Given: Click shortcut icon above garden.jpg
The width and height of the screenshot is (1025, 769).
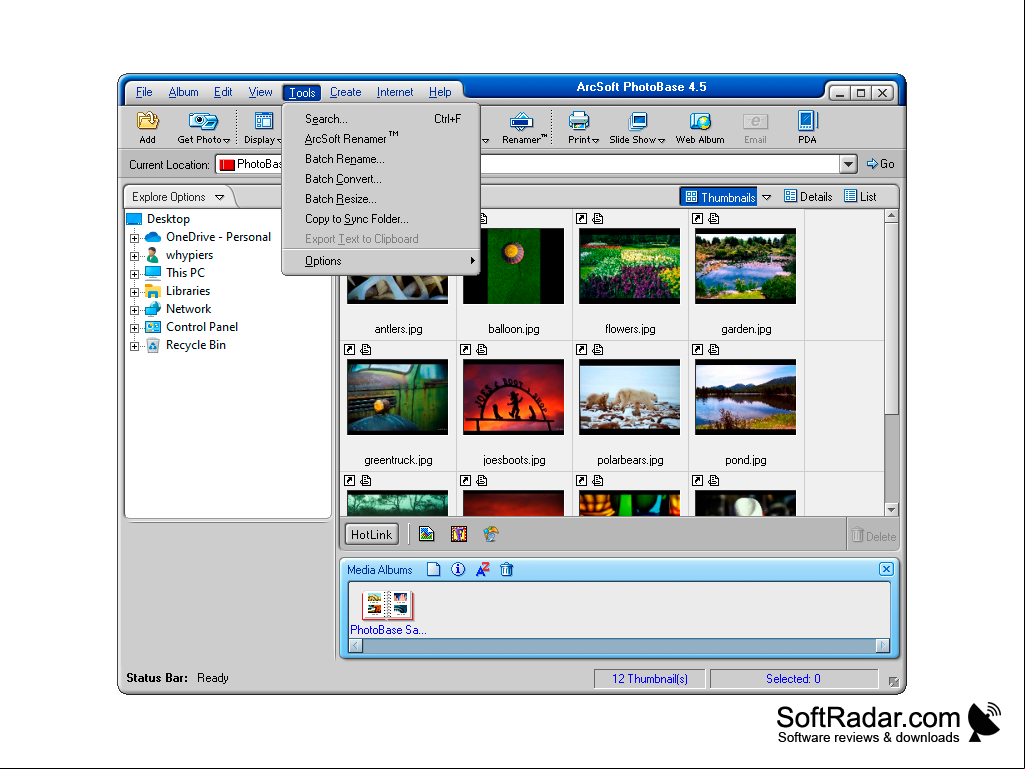Looking at the screenshot, I should [697, 218].
